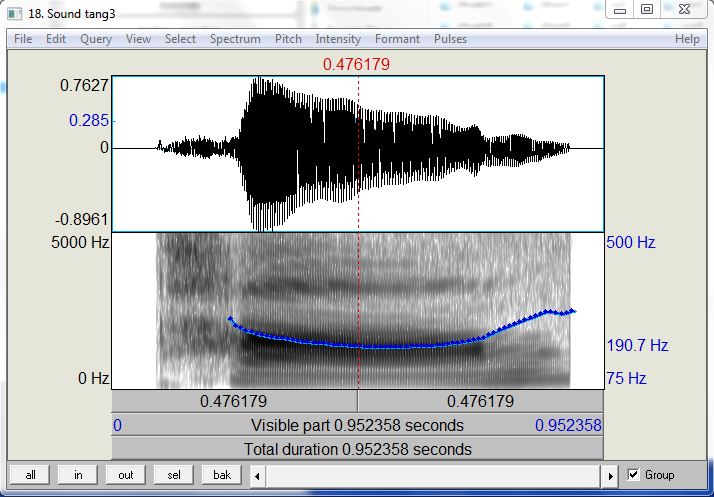Open the File menu
714x497 pixels.
(23, 39)
